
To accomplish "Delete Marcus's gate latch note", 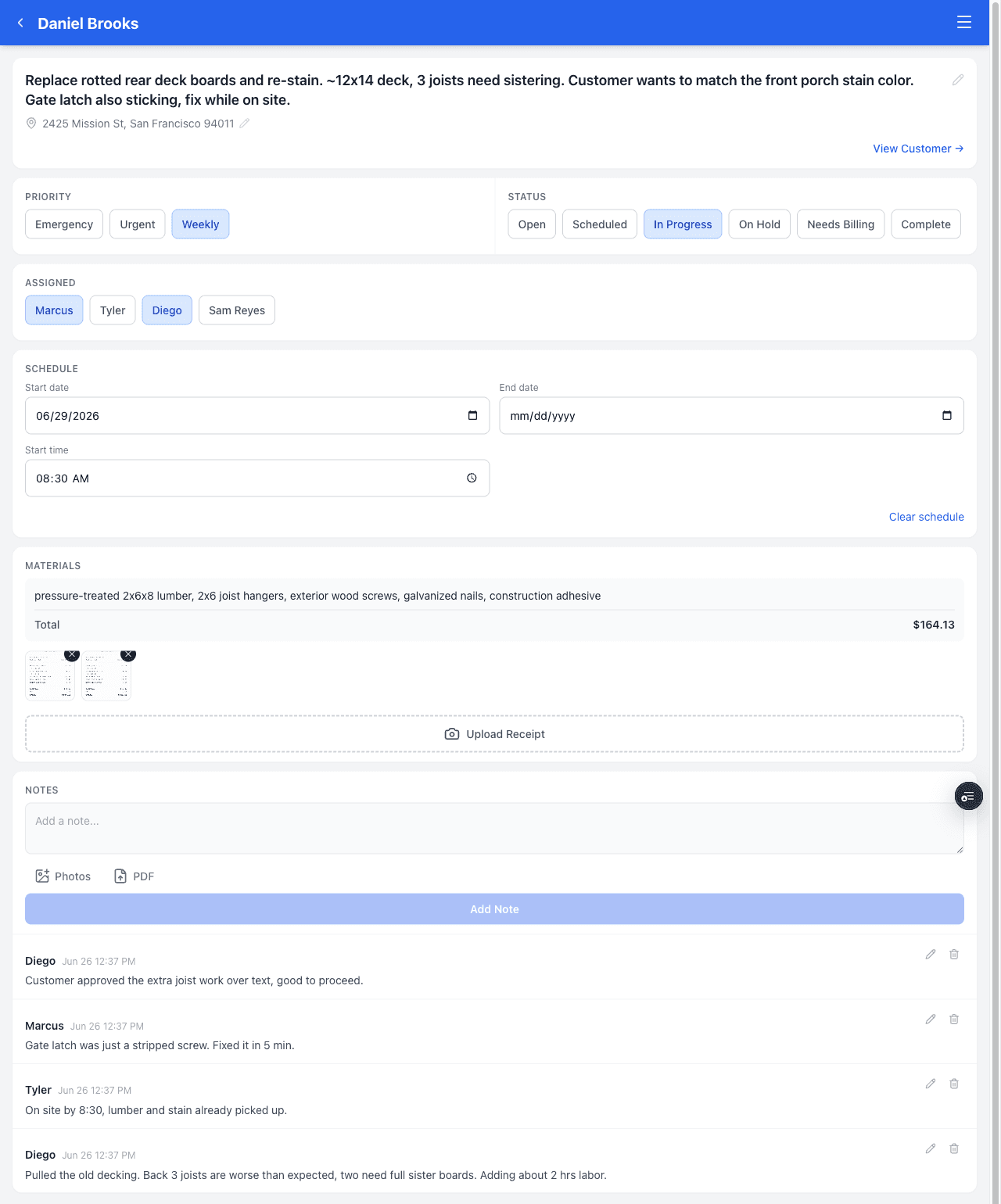I will click(954, 1019).
